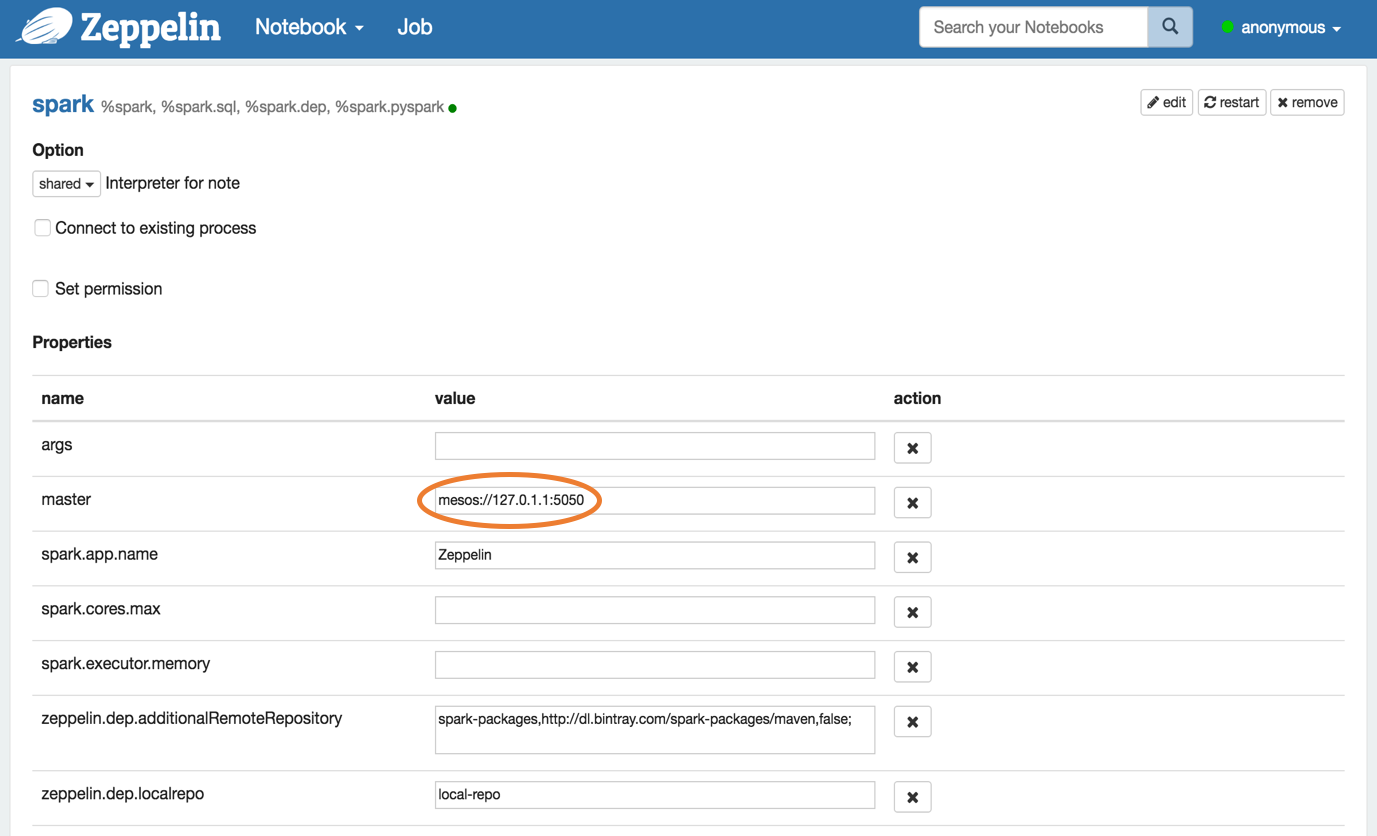Click the Zeppelin logo in header

[119, 27]
